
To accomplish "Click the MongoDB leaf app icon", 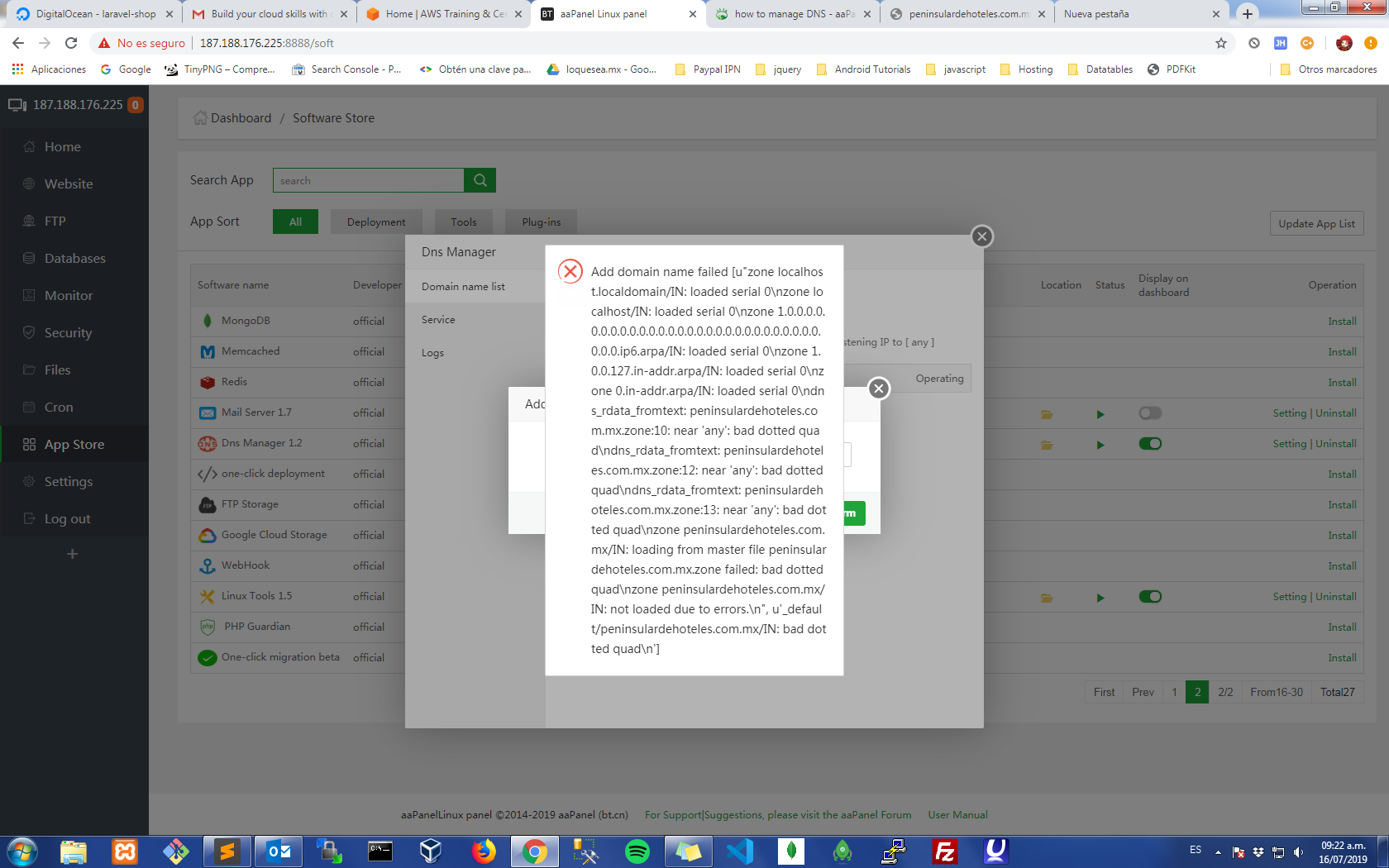I will [207, 321].
